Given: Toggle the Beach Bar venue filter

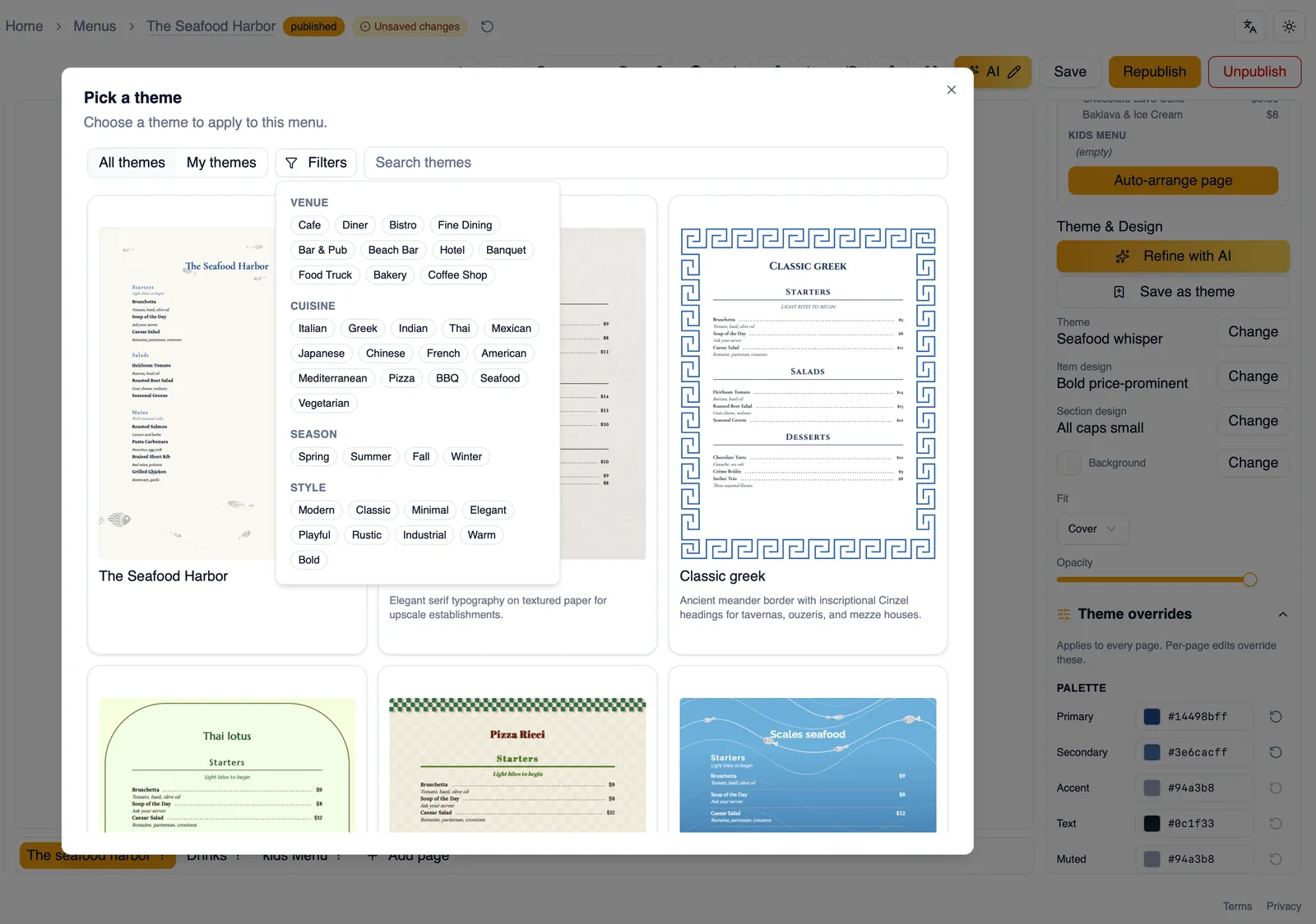Looking at the screenshot, I should tap(393, 250).
